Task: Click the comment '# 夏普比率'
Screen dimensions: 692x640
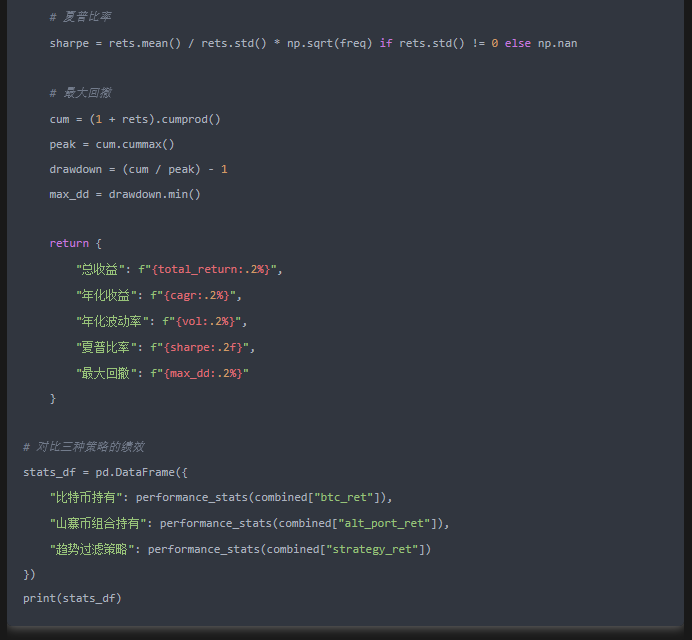Action: 80,17
